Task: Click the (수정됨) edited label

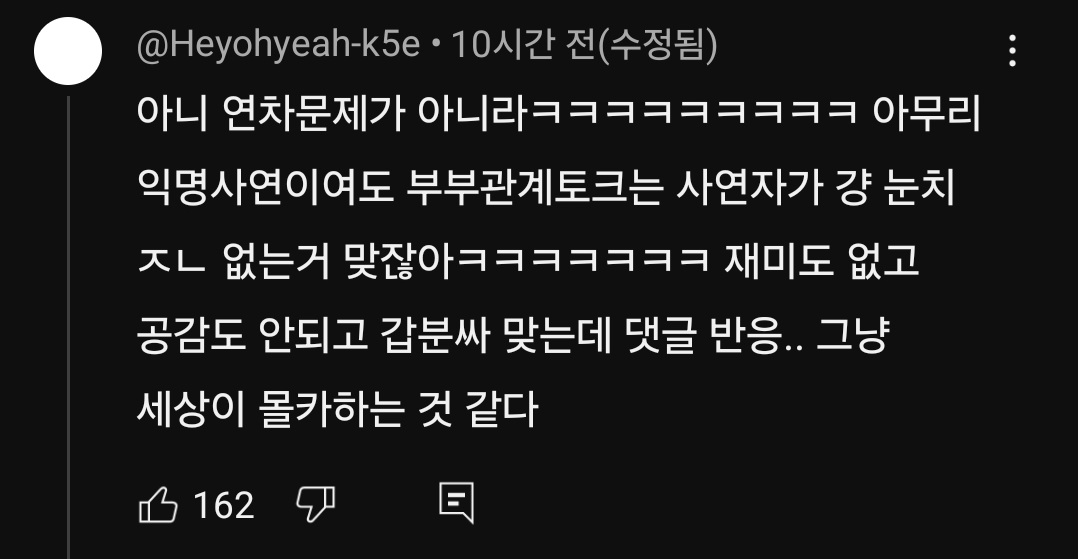Action: pos(657,45)
